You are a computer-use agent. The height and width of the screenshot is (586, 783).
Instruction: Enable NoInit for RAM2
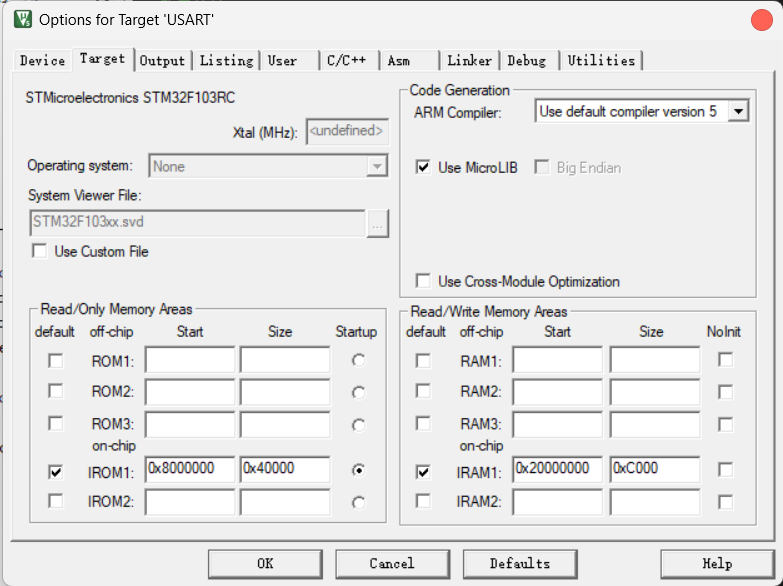(x=725, y=392)
